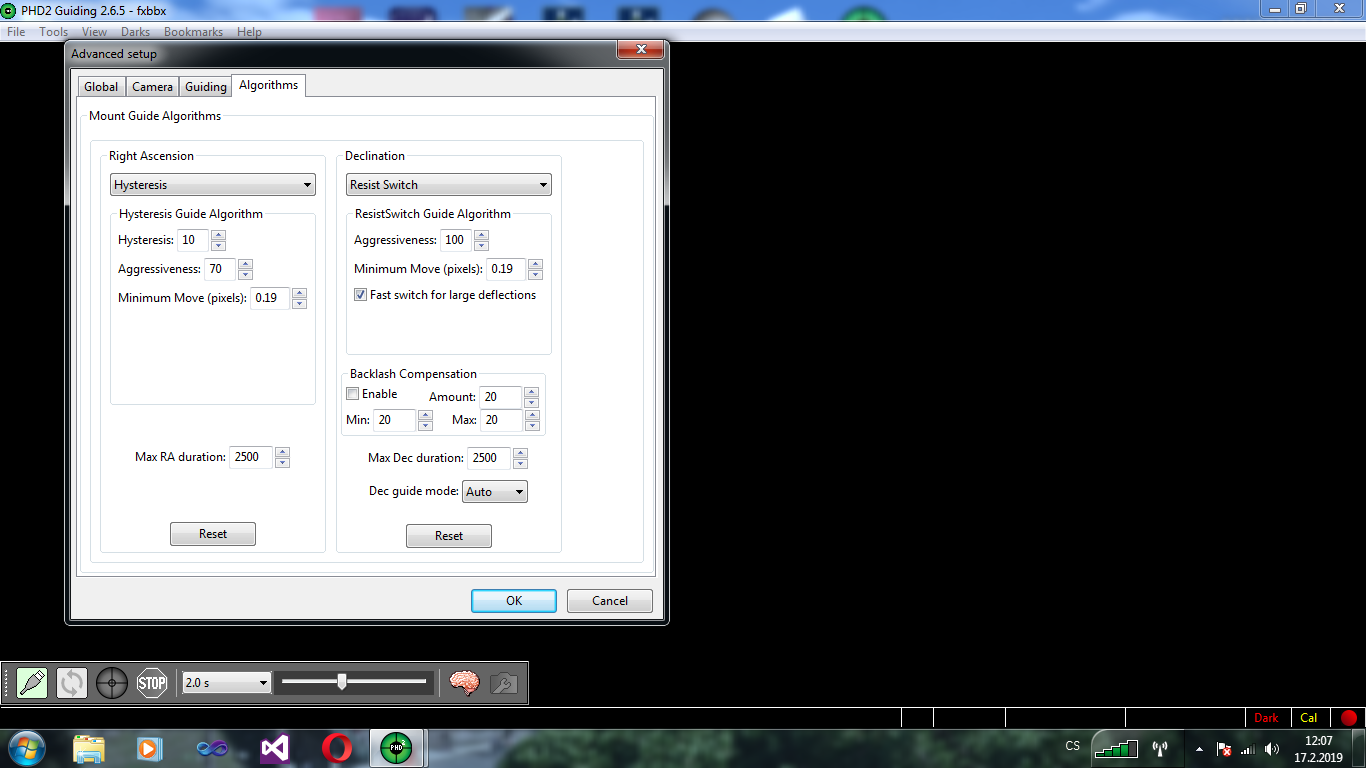Click OK to confirm the advanced setup
The width and height of the screenshot is (1366, 768).
pos(514,601)
